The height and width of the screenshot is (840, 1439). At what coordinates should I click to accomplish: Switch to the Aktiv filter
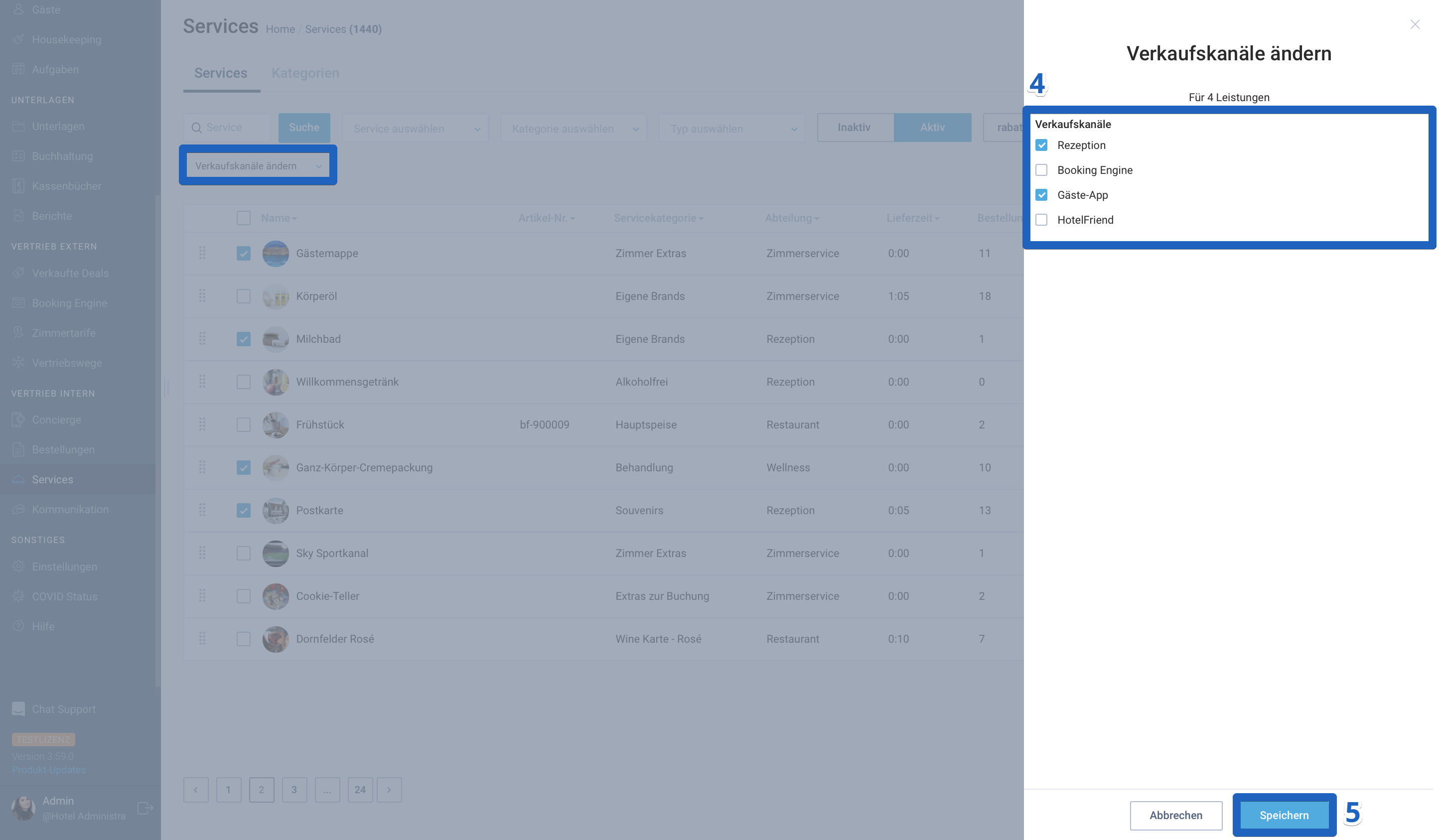click(932, 128)
